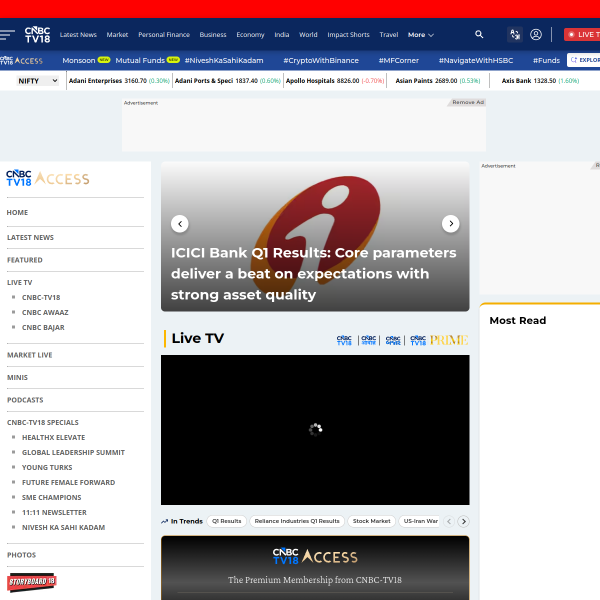Open the Storyboard18 logo link
This screenshot has width=600, height=600.
coord(32,582)
